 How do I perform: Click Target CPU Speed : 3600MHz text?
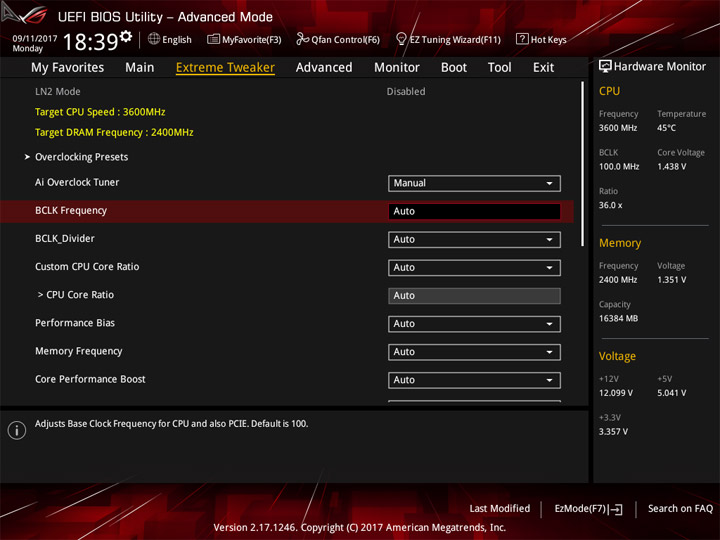coord(100,112)
